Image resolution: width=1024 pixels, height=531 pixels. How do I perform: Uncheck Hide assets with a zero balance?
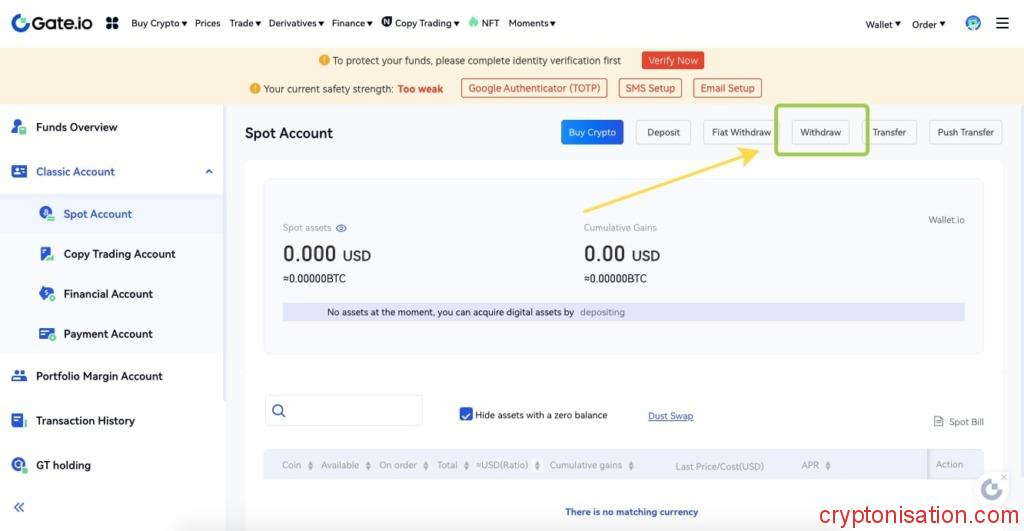pos(466,414)
